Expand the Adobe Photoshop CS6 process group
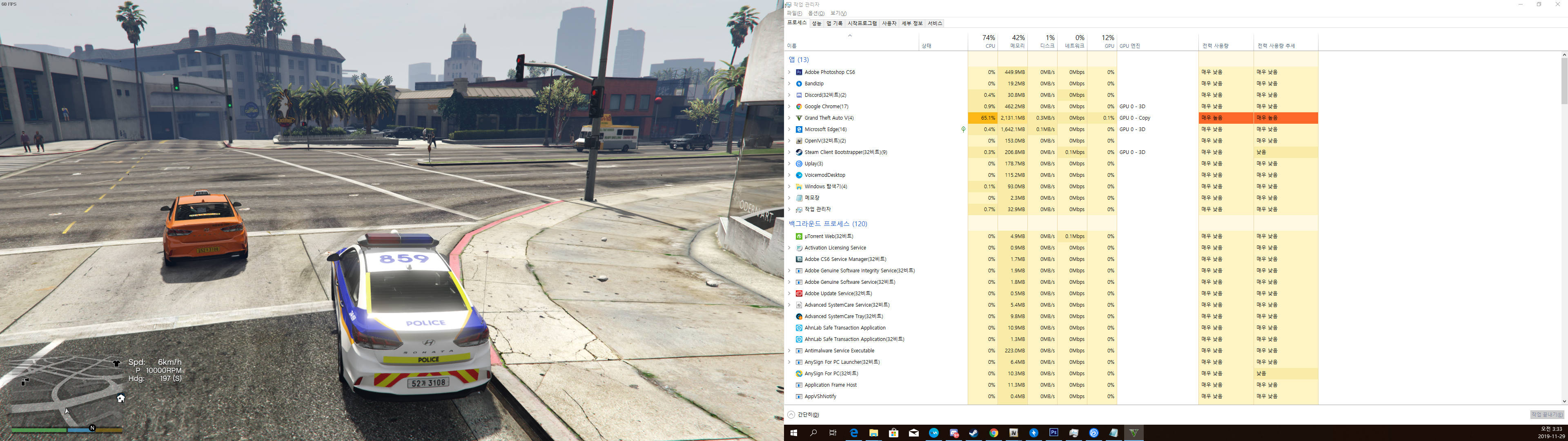This screenshot has height=441, width=1568. 789,72
